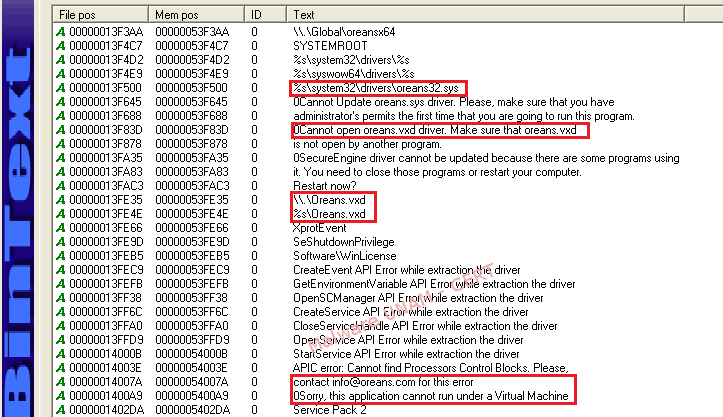The image size is (723, 417).
Task: Select the ANSI icon for row 00000013FAC3
Action: tap(60, 186)
